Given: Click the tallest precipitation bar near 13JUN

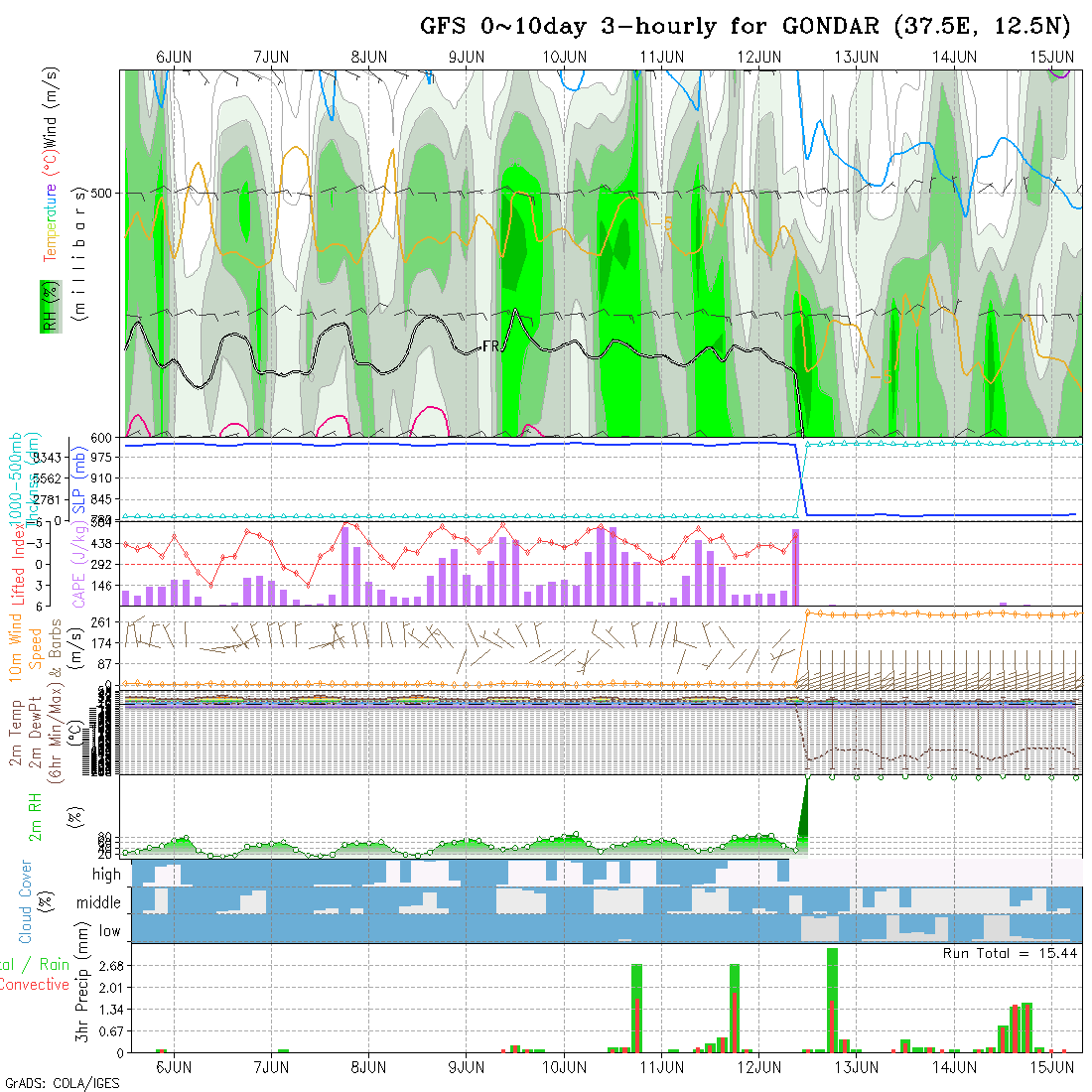Looking at the screenshot, I should click(x=832, y=999).
